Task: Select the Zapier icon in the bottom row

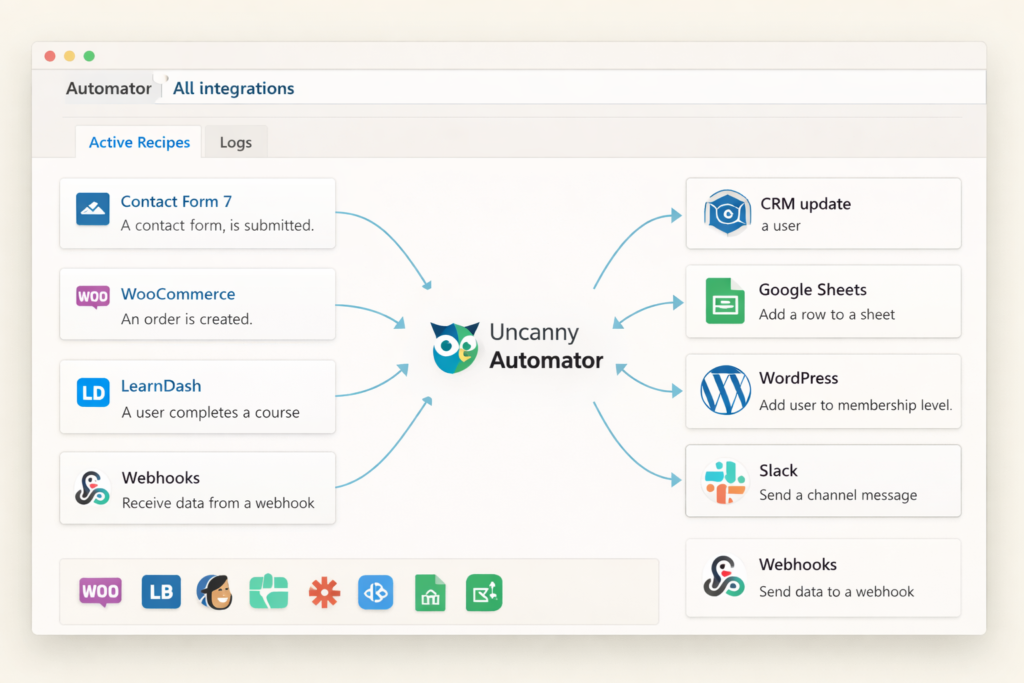Action: (323, 592)
